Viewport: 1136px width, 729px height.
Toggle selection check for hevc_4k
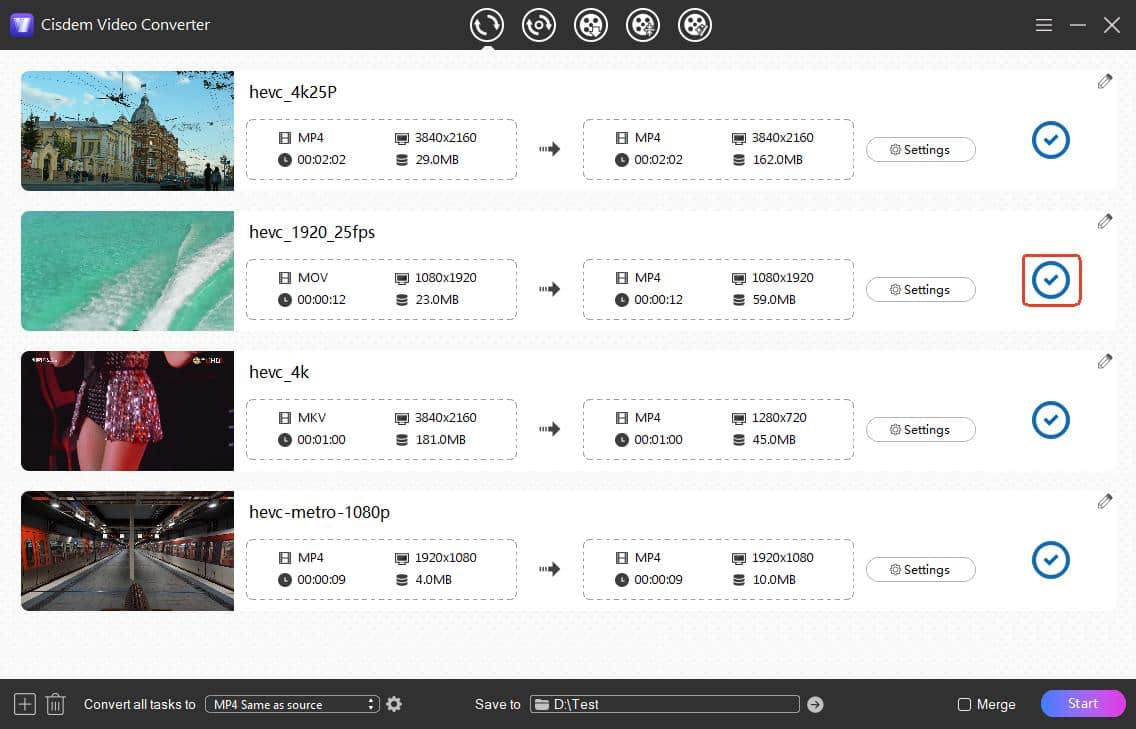[1051, 420]
